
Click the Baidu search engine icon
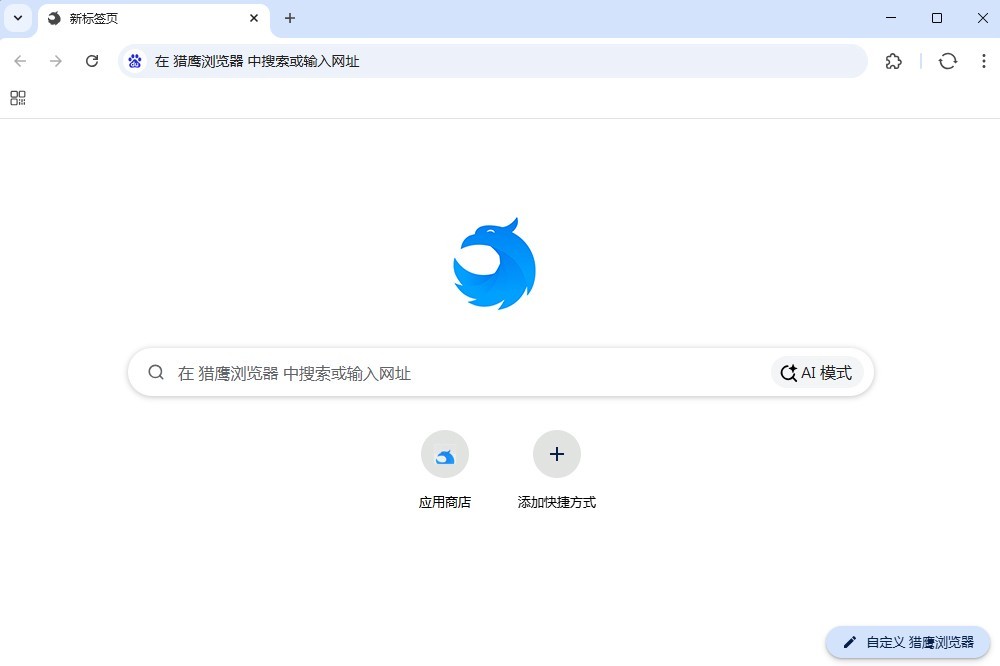(135, 61)
